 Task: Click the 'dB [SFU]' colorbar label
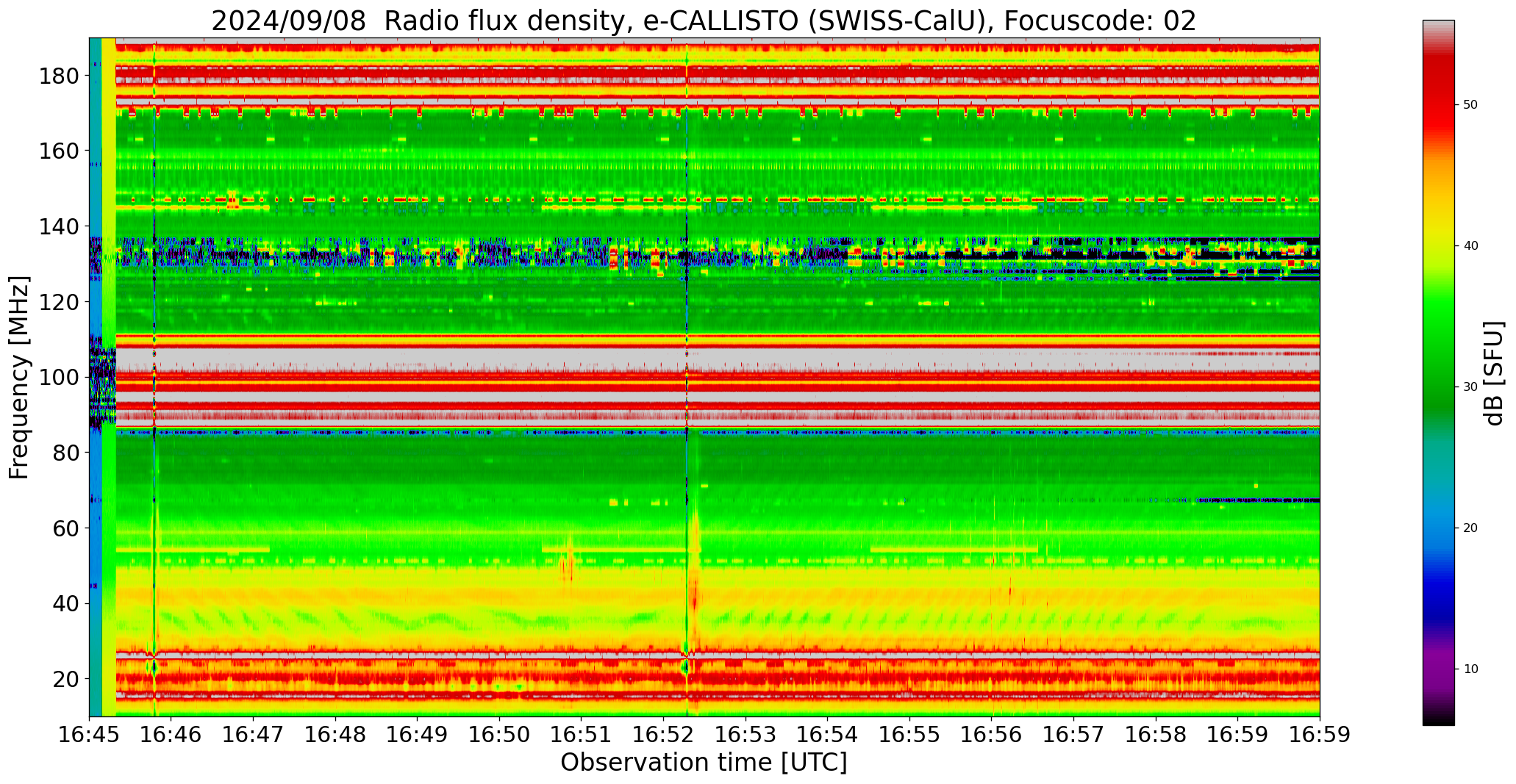coord(1494,373)
